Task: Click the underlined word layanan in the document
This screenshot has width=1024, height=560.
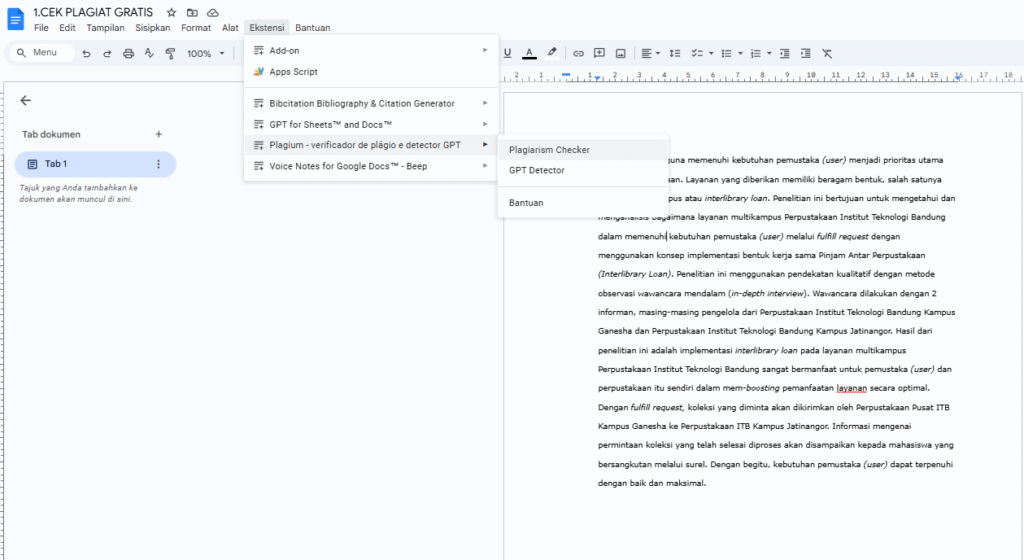Action: pyautogui.click(x=852, y=388)
